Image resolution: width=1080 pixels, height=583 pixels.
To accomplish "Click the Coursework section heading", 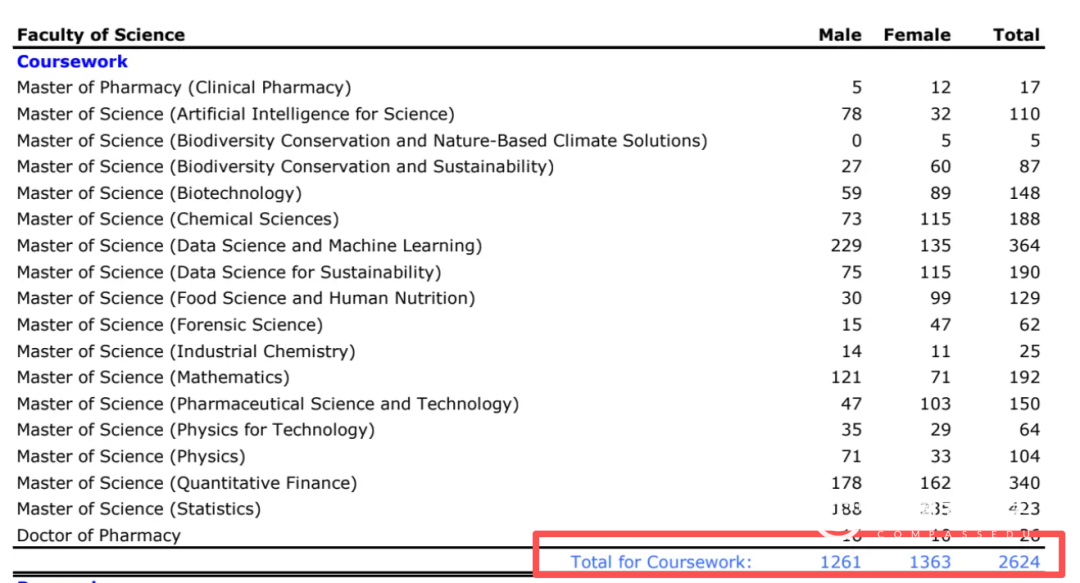I will 72,61.
